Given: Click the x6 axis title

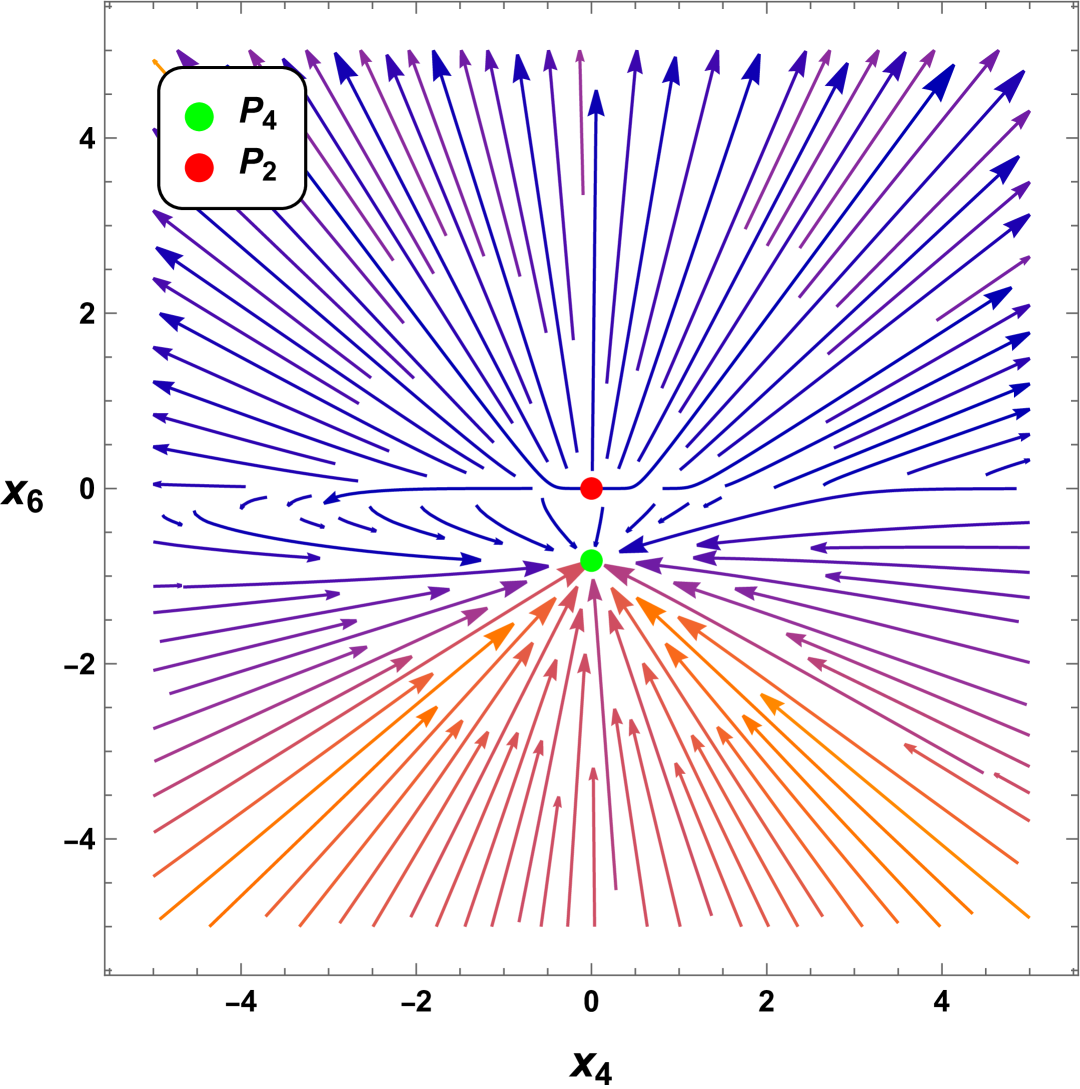Looking at the screenshot, I should (23, 494).
